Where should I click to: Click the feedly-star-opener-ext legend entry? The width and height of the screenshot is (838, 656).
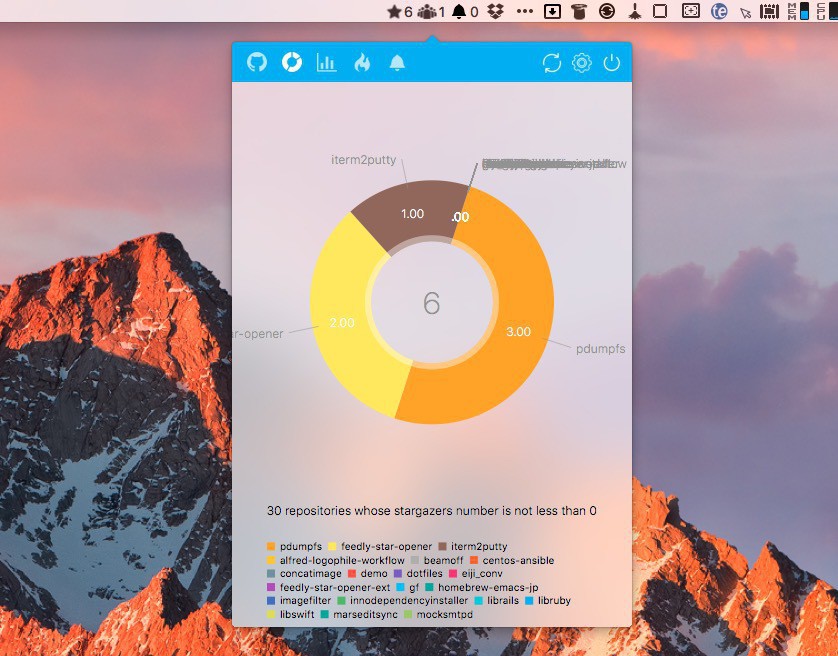coord(328,587)
